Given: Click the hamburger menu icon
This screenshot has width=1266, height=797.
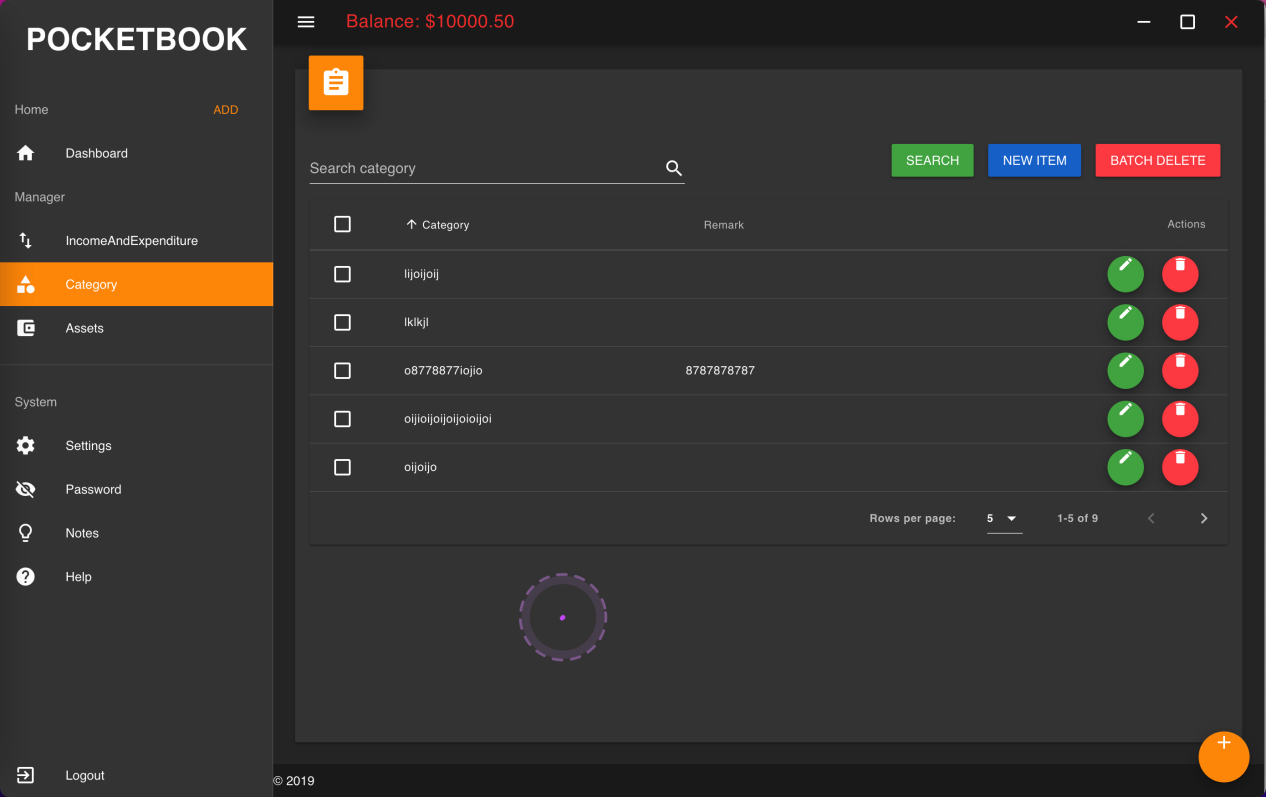Looking at the screenshot, I should point(306,22).
